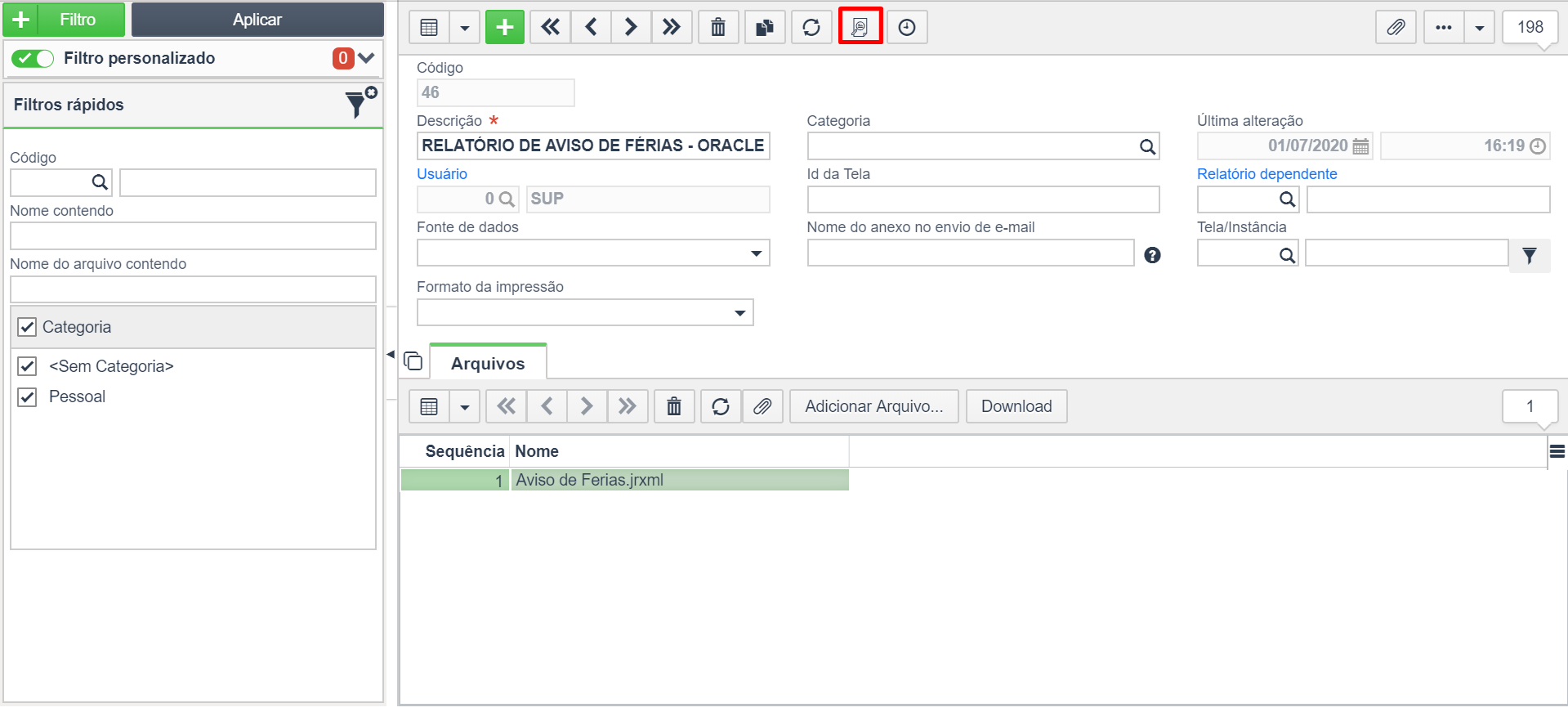Uncheck the Pessoal category checkbox

tap(27, 397)
